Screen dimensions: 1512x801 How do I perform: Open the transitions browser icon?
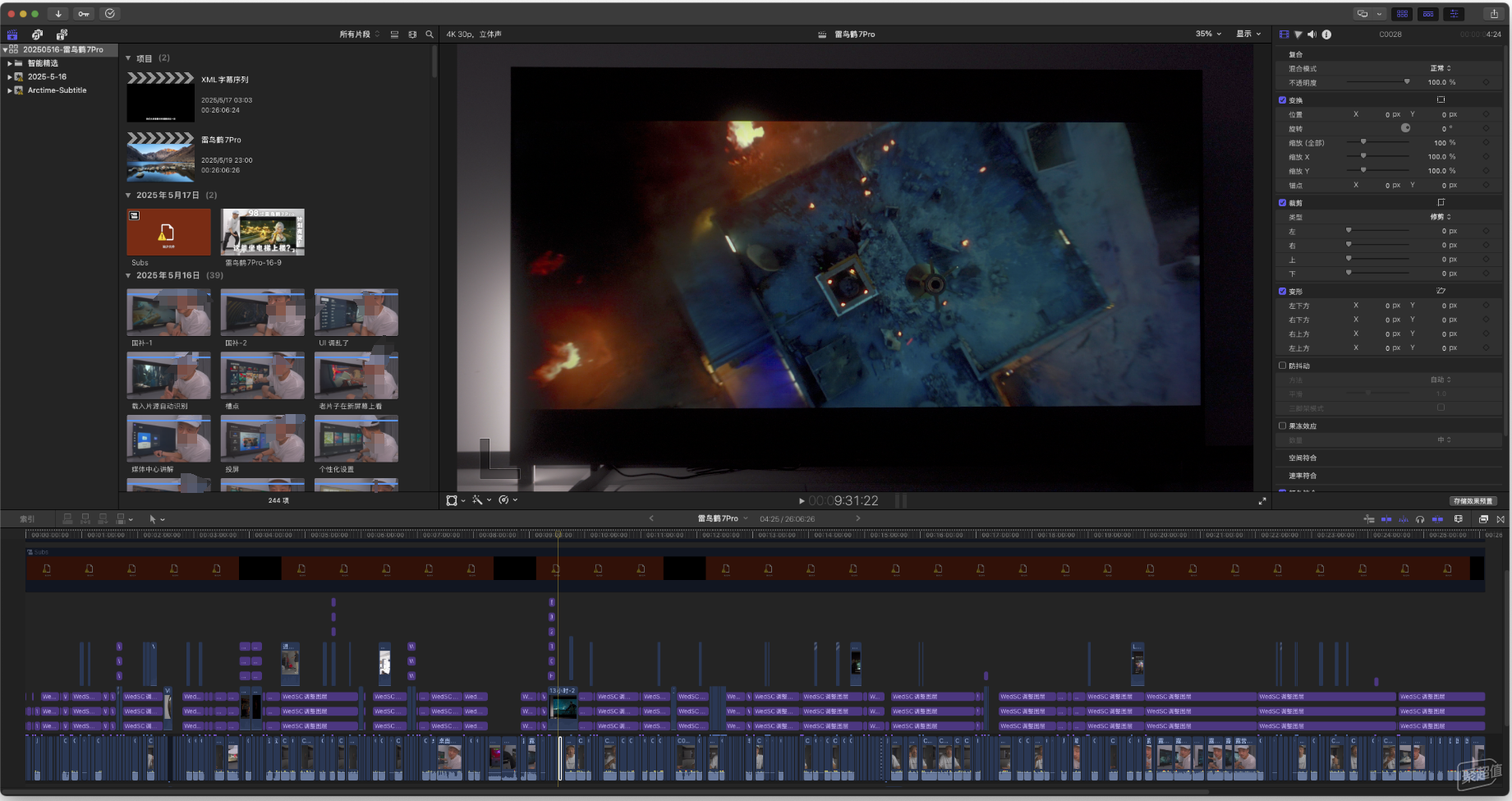(1501, 519)
